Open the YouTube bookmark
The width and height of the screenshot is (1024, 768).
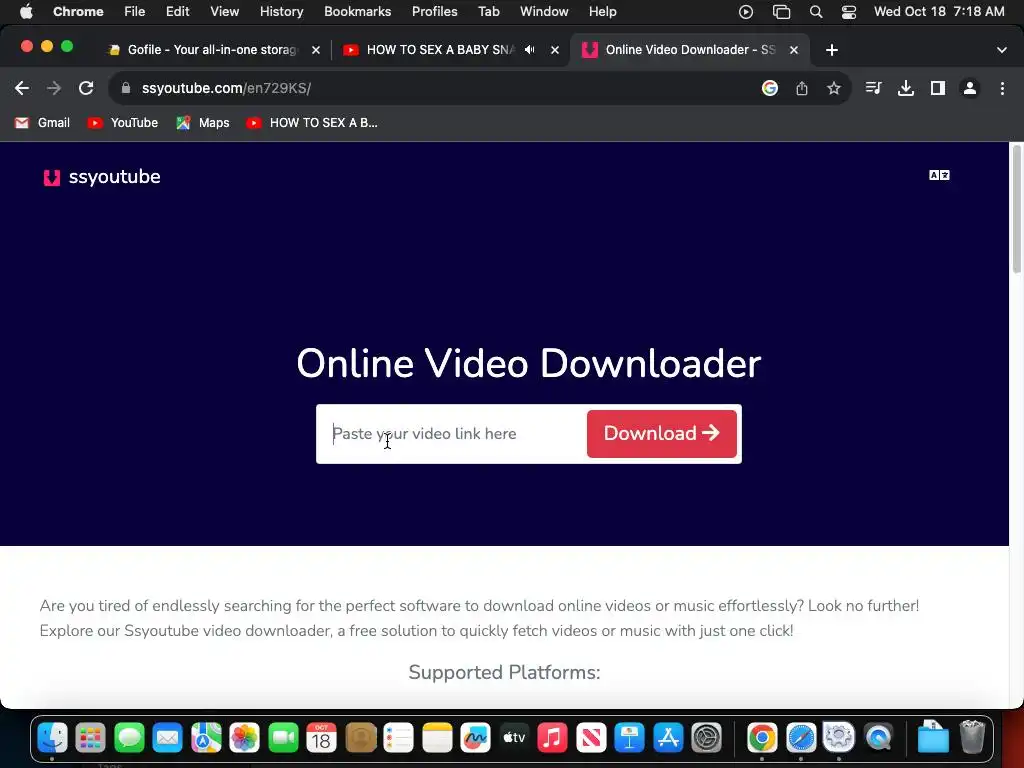pos(123,123)
